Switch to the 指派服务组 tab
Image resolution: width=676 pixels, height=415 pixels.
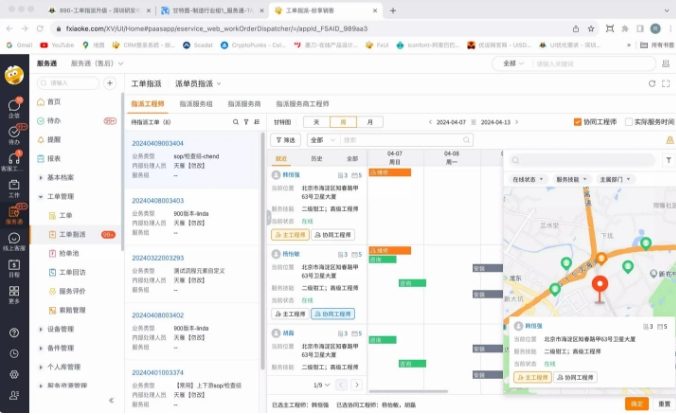(x=196, y=104)
